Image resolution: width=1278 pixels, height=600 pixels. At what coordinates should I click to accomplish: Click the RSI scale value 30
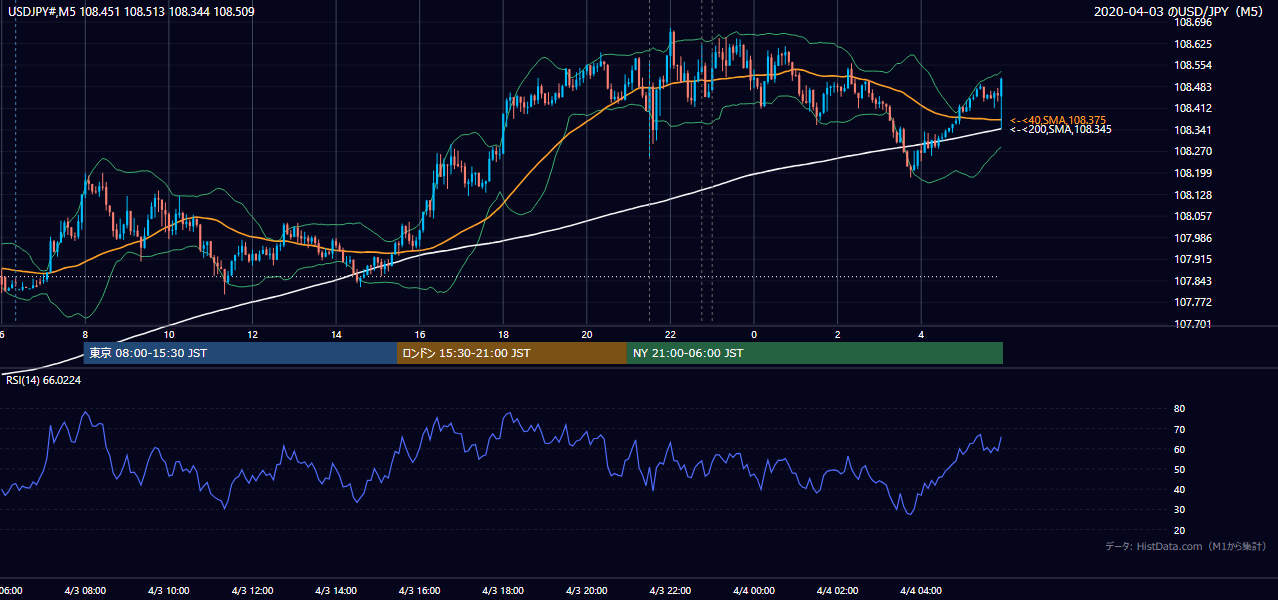(1179, 510)
